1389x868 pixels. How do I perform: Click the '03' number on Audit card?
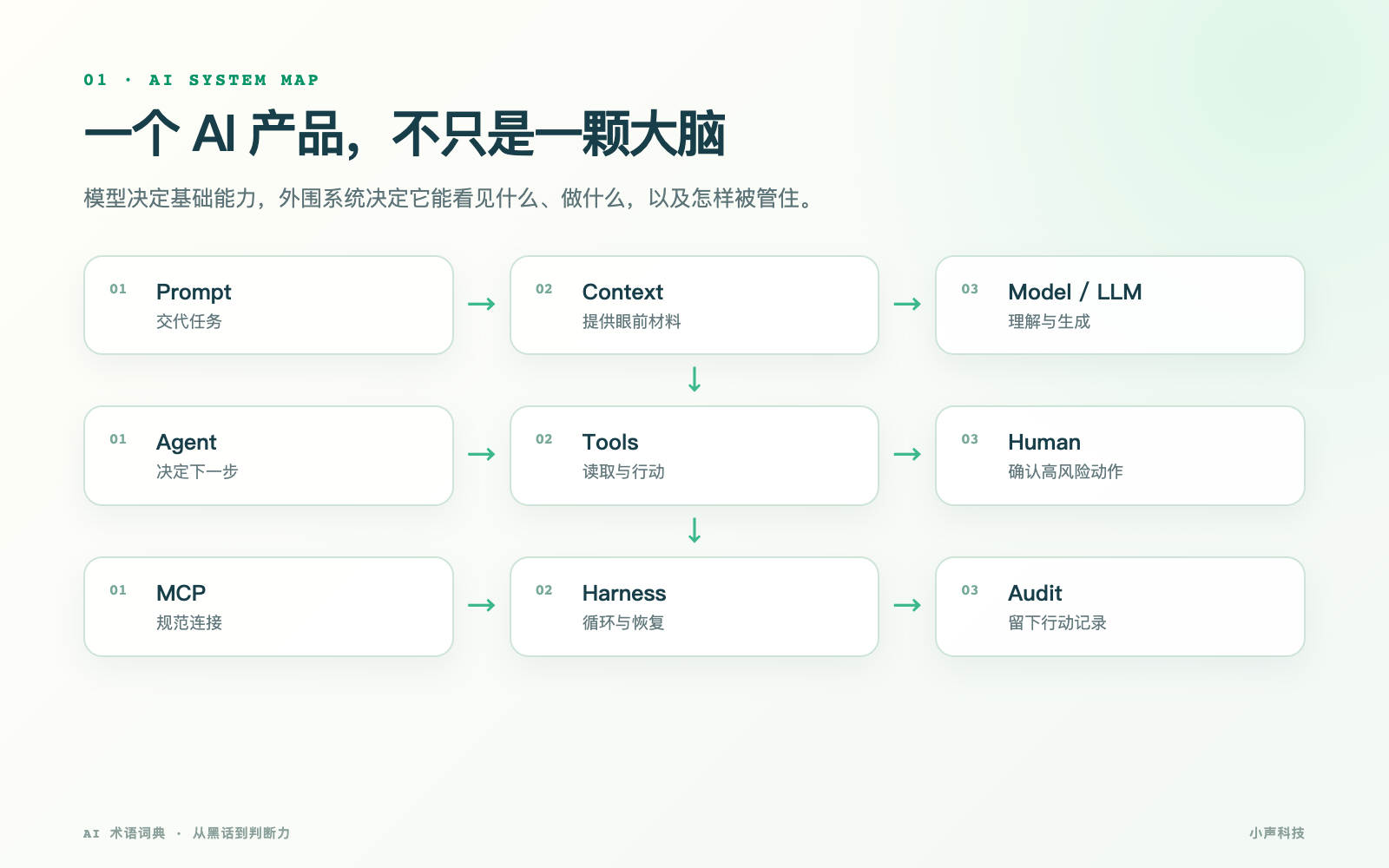[x=970, y=590]
